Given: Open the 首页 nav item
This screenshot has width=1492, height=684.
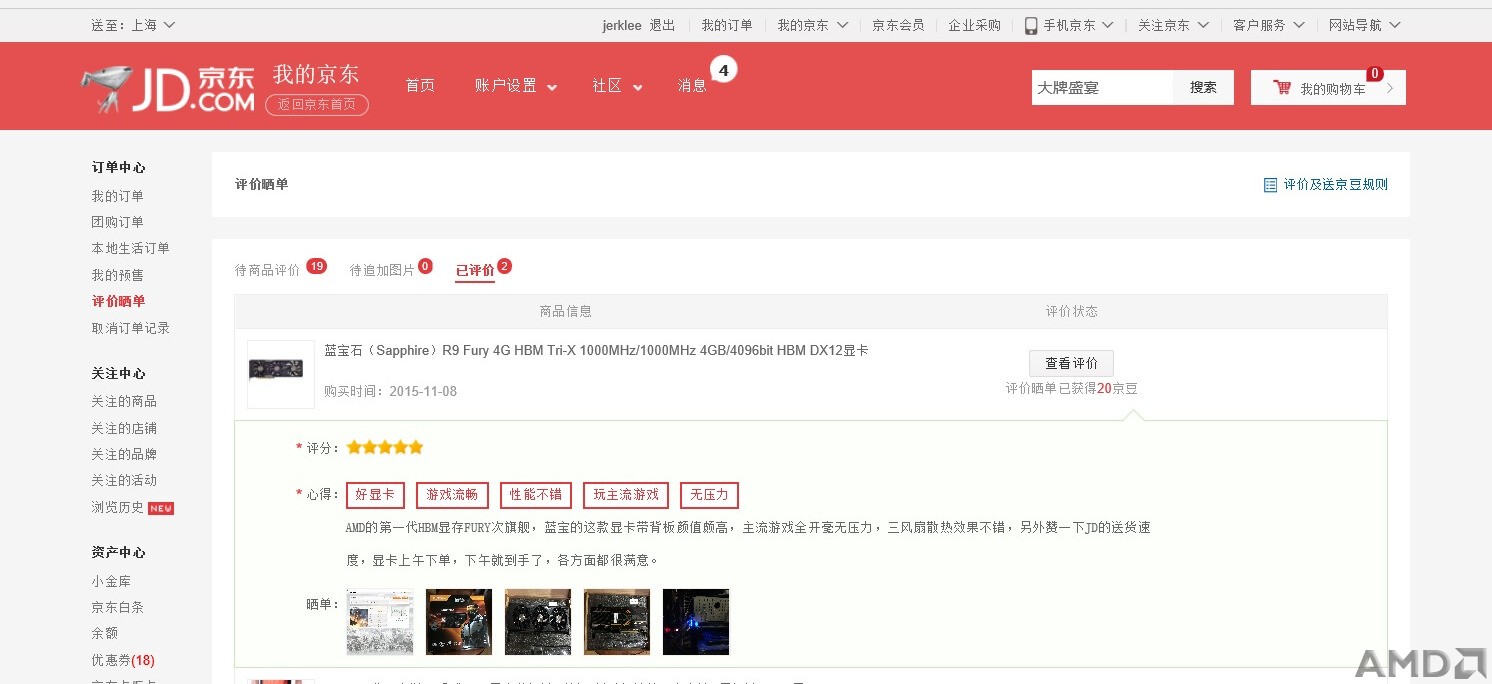Looking at the screenshot, I should (x=420, y=86).
